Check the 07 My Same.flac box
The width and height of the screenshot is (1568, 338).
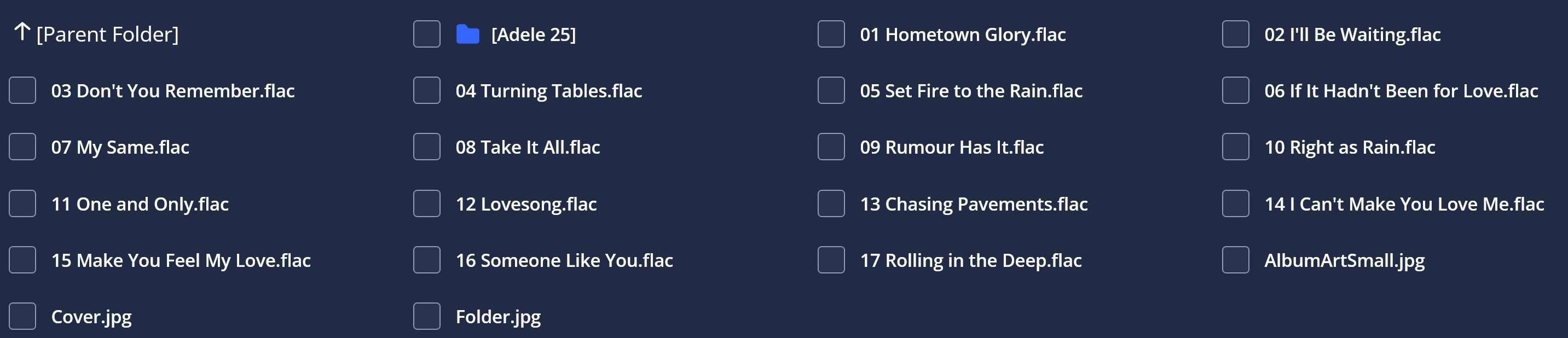[22, 147]
